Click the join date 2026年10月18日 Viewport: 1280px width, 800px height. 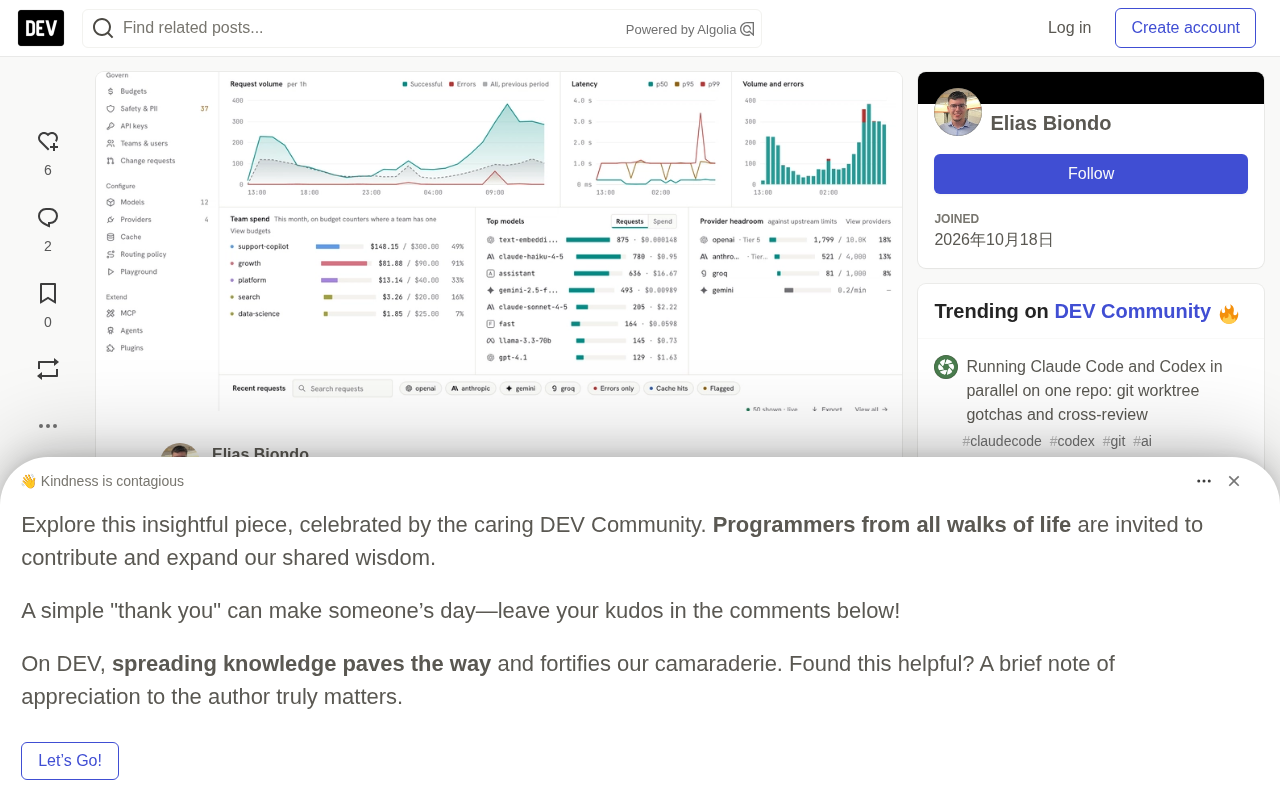994,240
